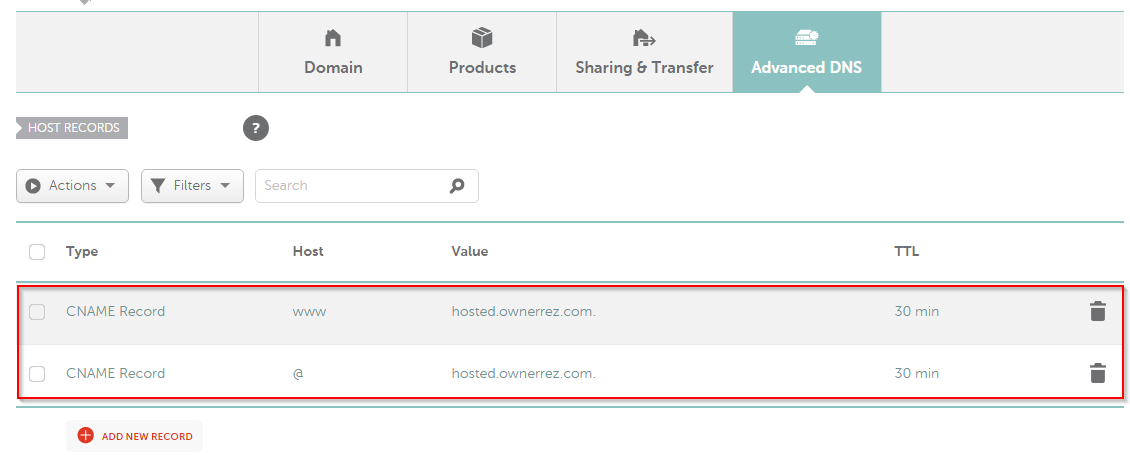Focus the Search input field
Image resolution: width=1130 pixels, height=455 pixels.
(367, 186)
